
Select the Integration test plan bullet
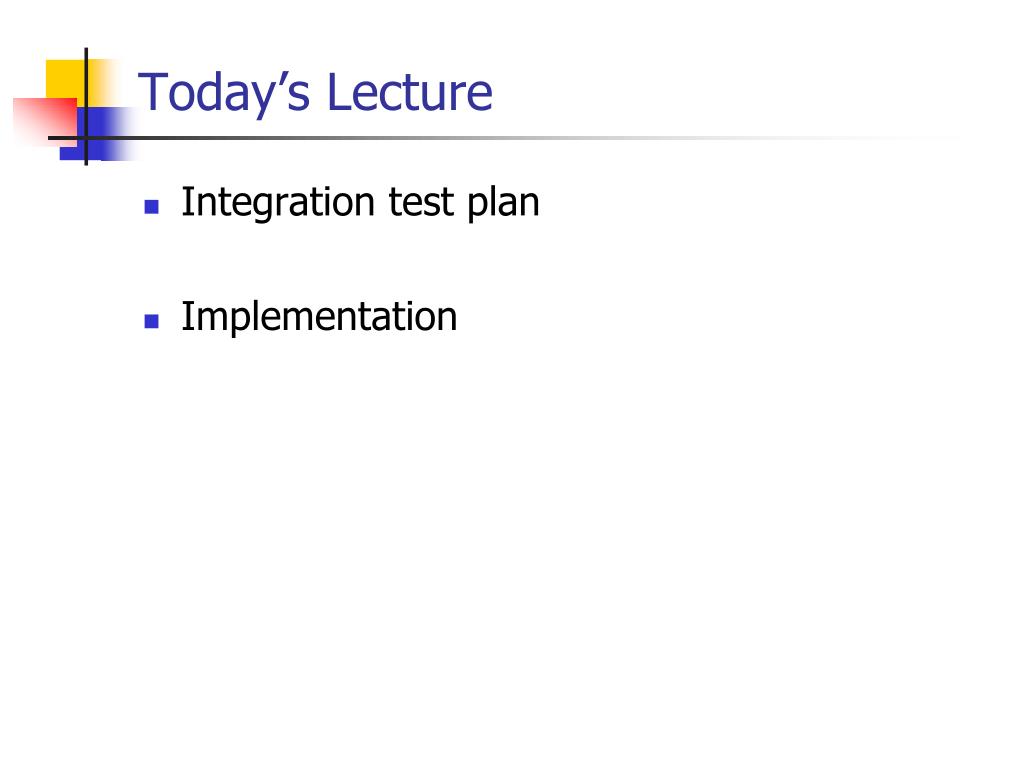pyautogui.click(x=360, y=203)
